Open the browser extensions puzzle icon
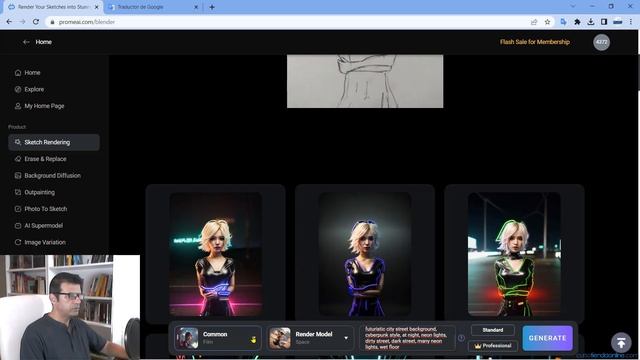The height and width of the screenshot is (360, 640). 577,22
